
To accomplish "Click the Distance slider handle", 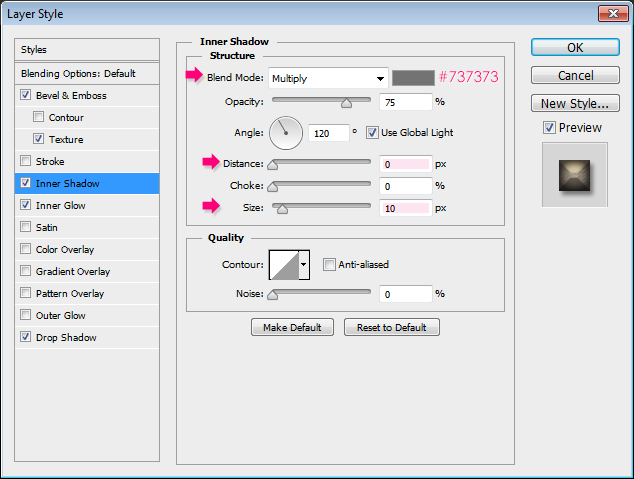I will 273,165.
